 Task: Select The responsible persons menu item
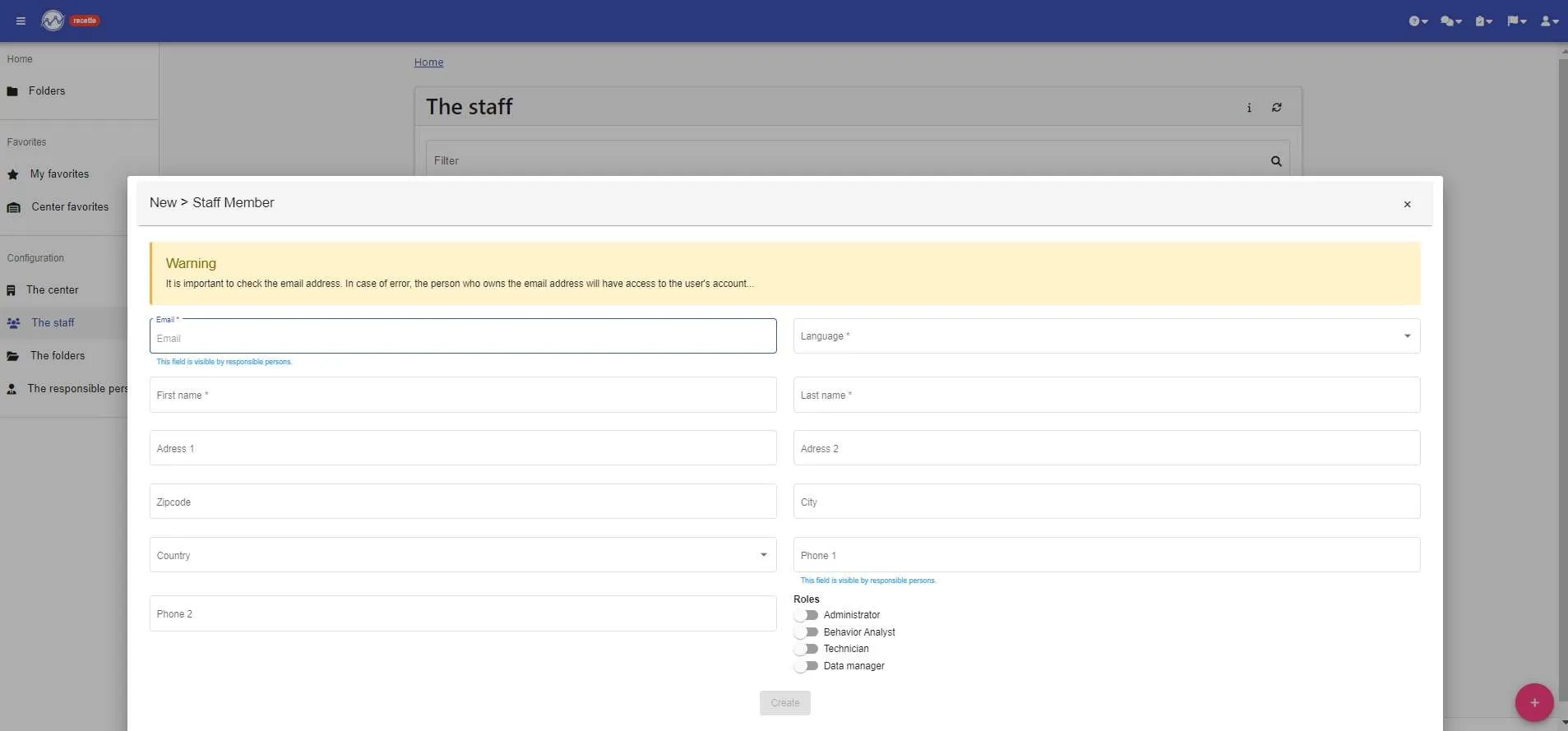(x=63, y=388)
